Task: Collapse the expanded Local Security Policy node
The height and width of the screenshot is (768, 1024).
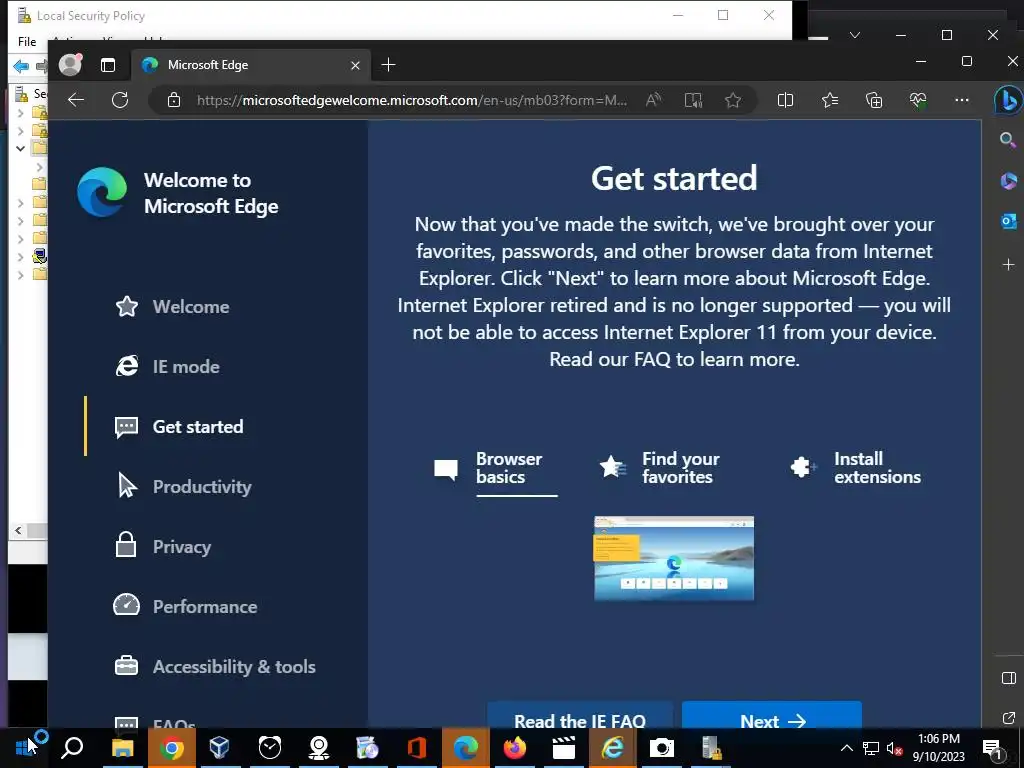Action: pos(20,148)
